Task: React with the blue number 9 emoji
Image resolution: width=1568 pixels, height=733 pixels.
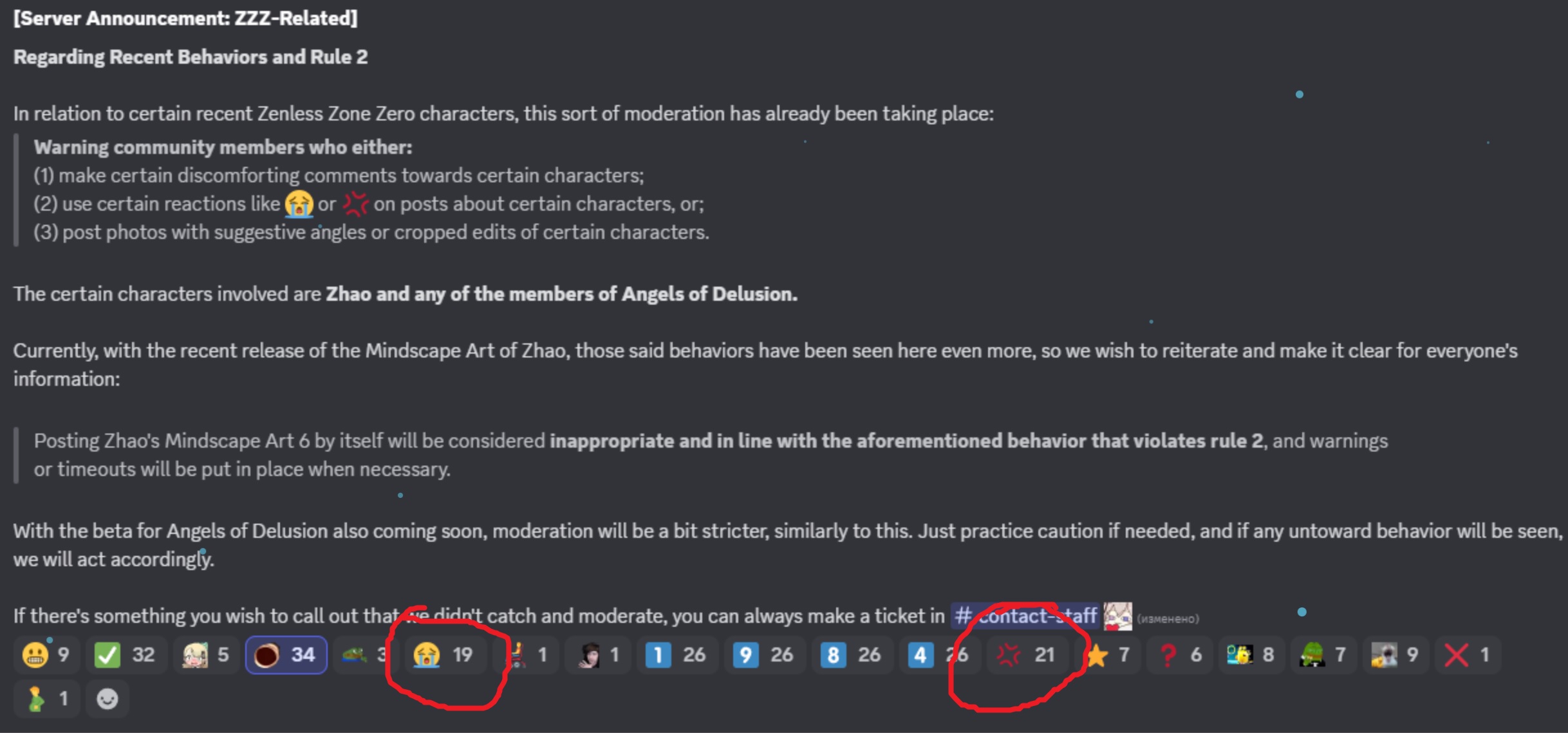Action: point(765,655)
